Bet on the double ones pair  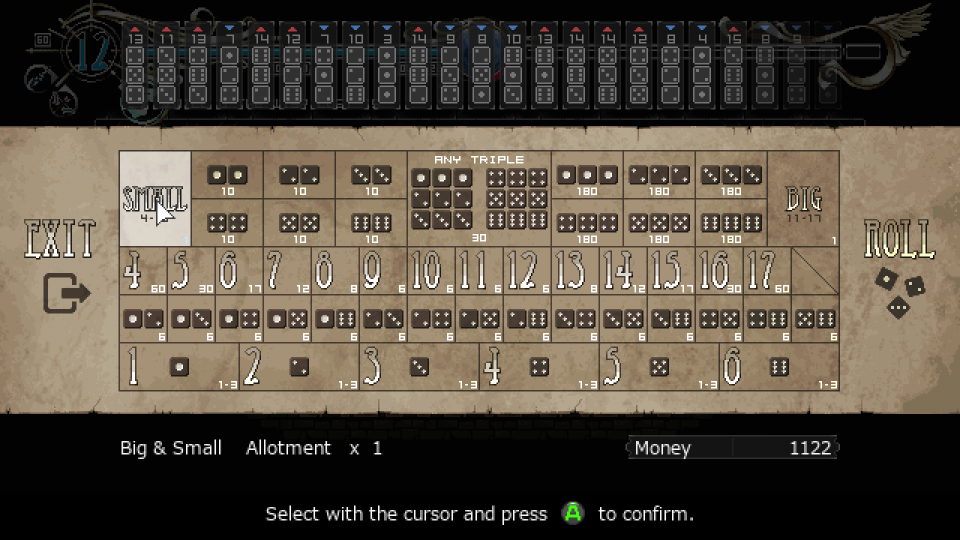227,176
